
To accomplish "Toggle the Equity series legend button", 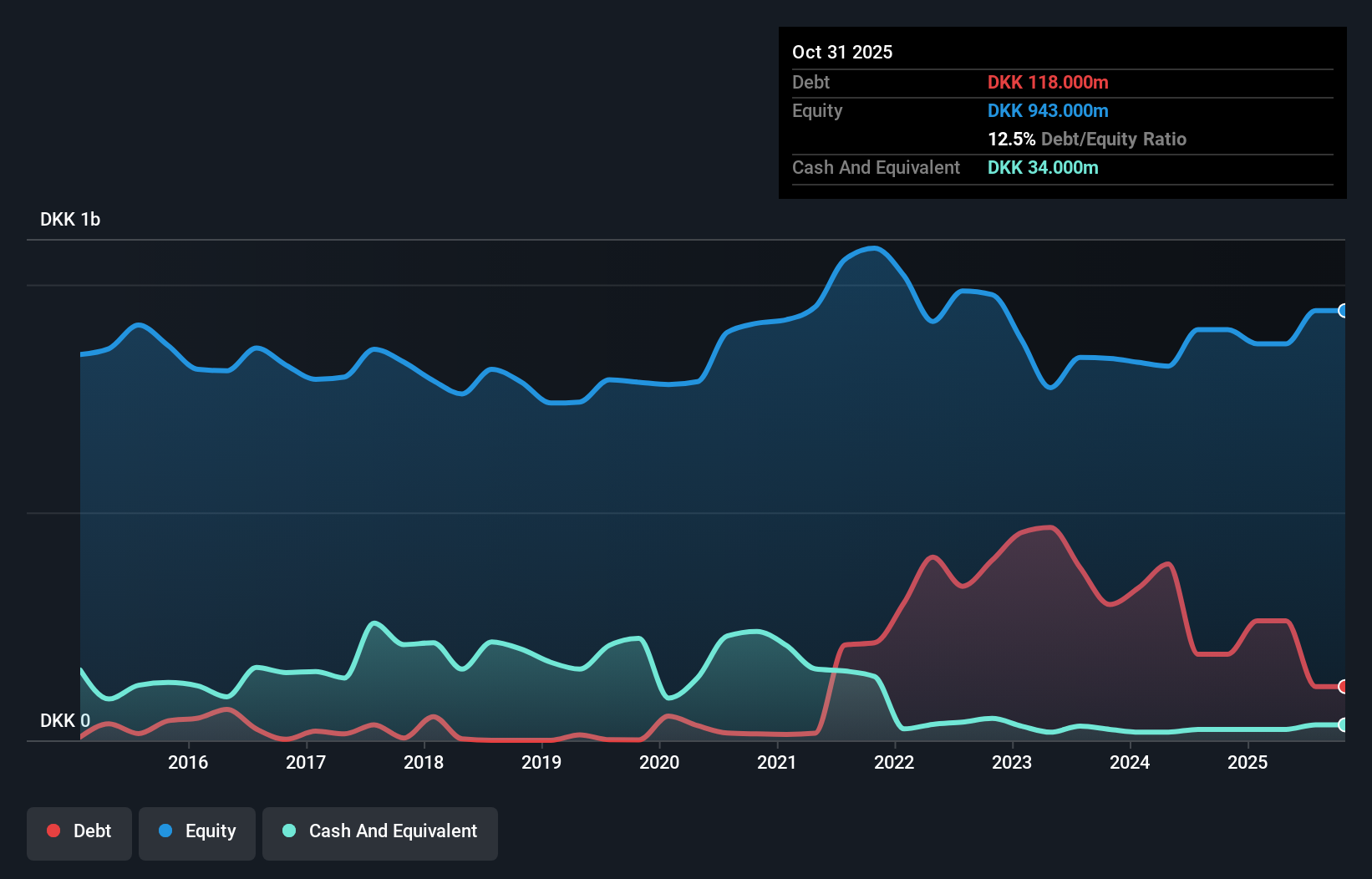I will pos(197,833).
